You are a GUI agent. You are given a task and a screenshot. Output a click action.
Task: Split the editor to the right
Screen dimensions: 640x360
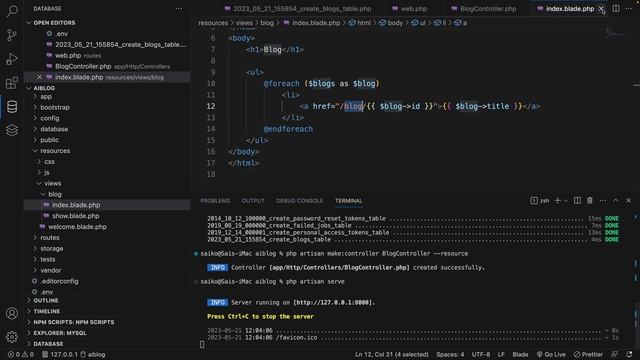(616, 9)
